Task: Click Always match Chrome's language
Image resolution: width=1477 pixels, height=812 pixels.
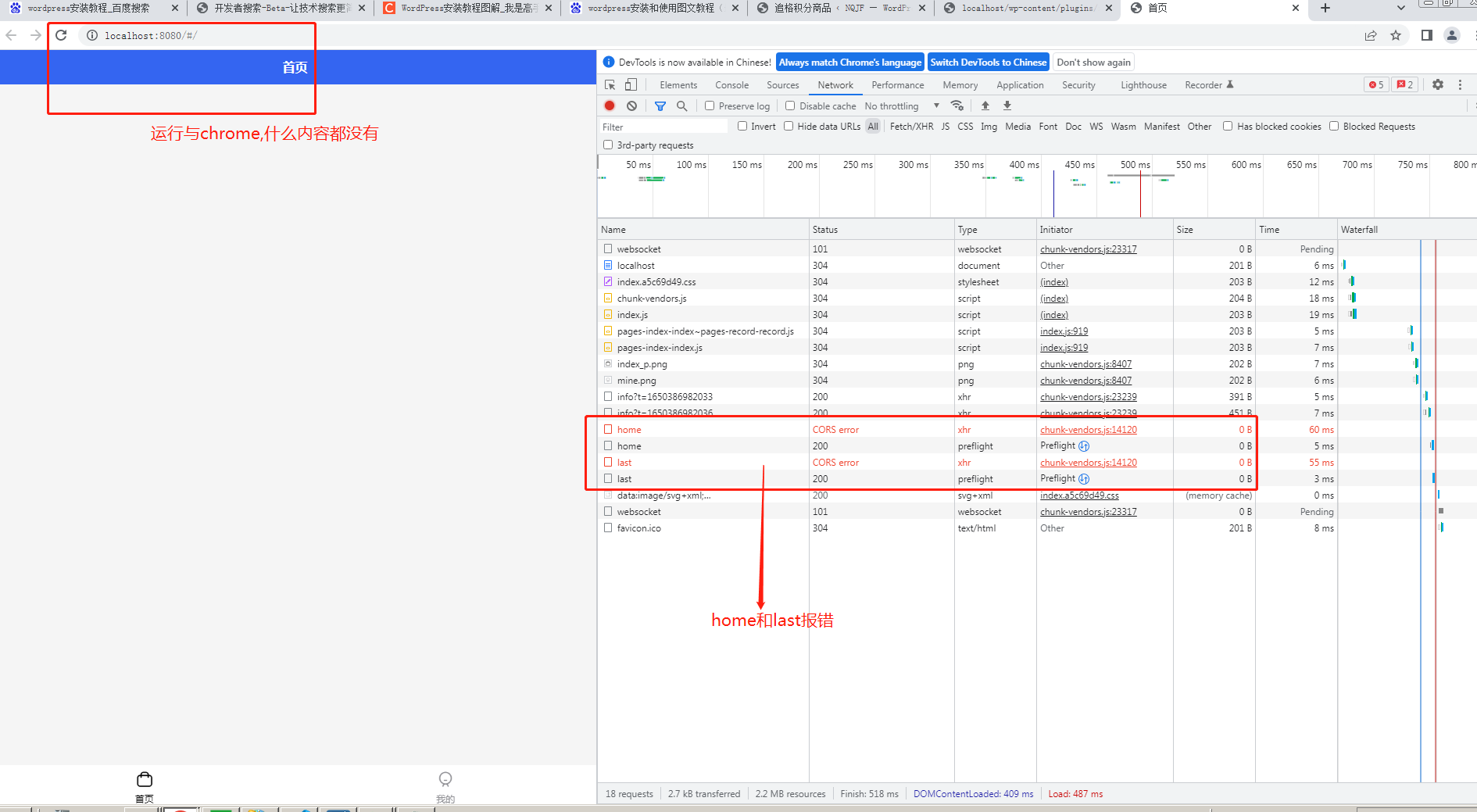Action: tap(849, 63)
